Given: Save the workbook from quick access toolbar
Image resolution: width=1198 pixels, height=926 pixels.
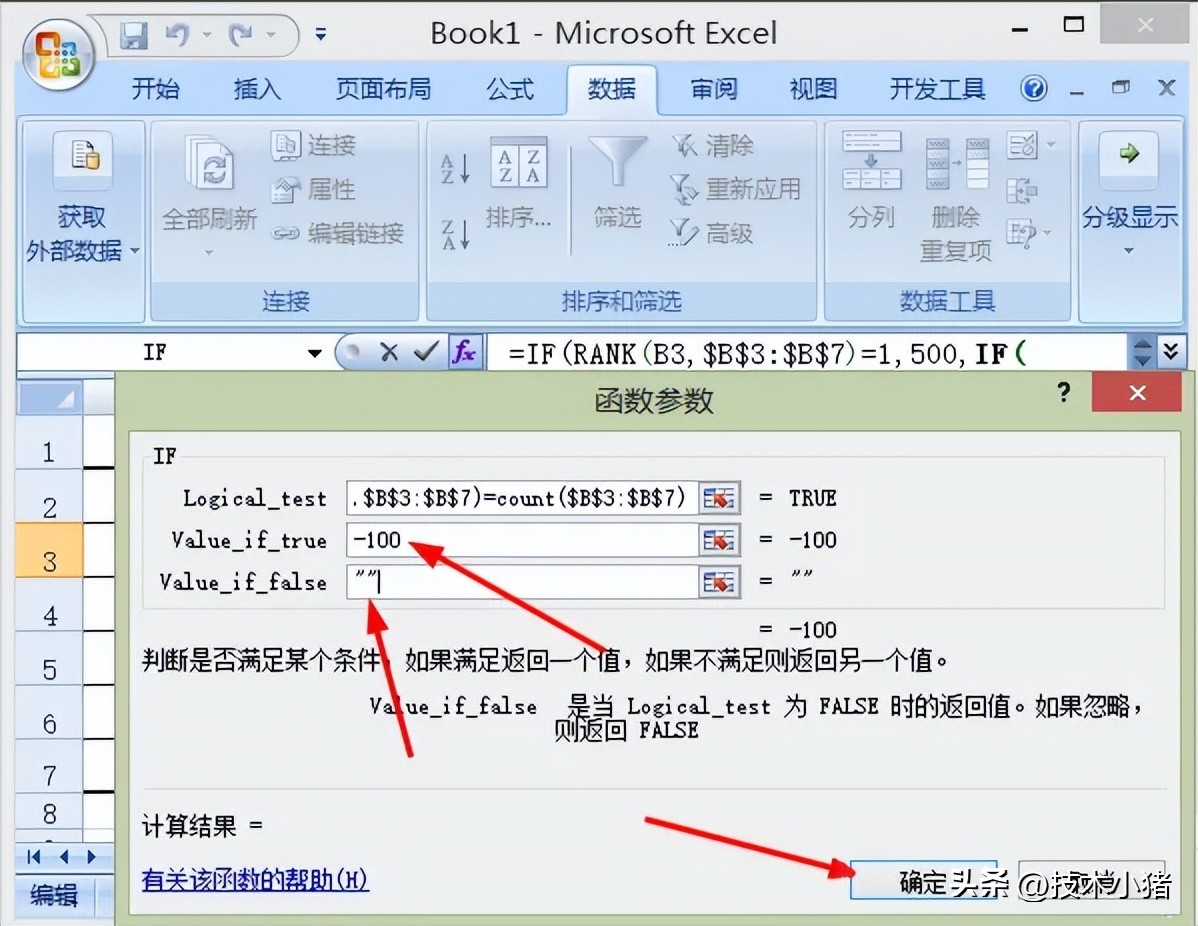Looking at the screenshot, I should (x=134, y=35).
